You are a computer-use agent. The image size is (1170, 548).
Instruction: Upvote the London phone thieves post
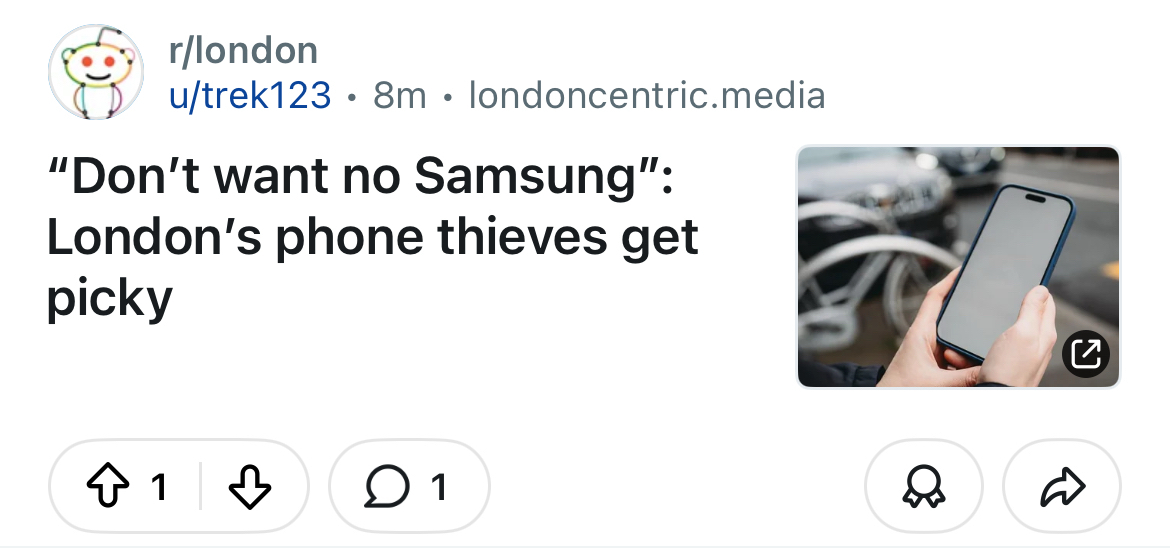(x=106, y=487)
